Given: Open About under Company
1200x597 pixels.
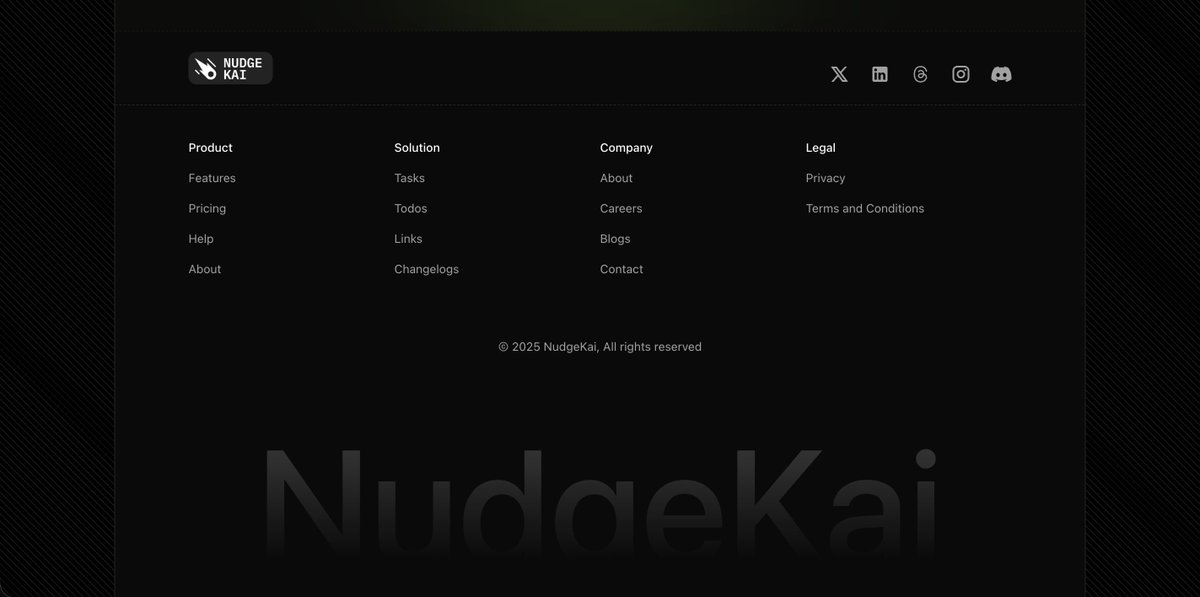Looking at the screenshot, I should point(616,178).
